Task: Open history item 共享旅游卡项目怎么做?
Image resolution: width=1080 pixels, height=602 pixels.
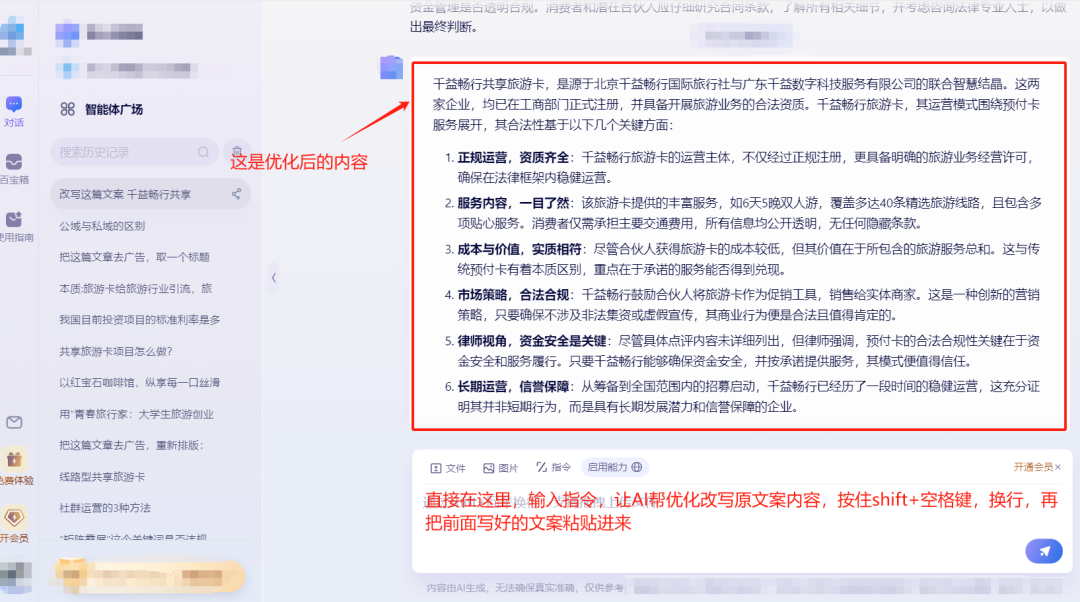Action: coord(116,351)
